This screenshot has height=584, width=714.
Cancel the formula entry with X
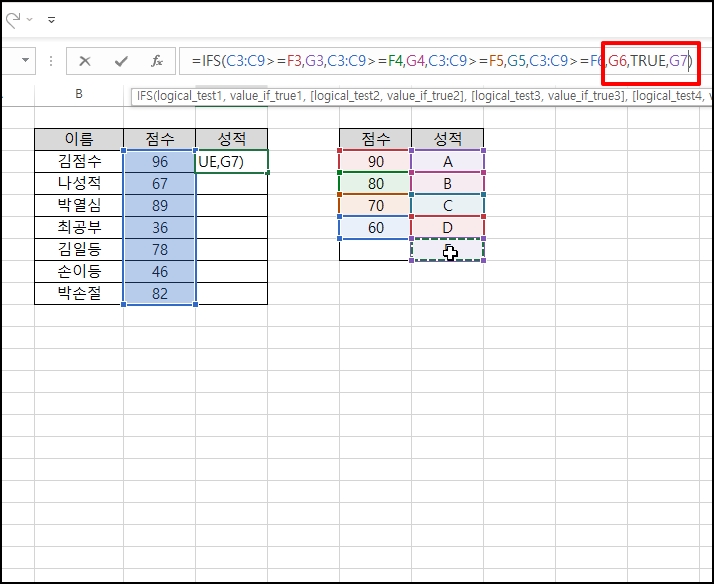(x=85, y=61)
